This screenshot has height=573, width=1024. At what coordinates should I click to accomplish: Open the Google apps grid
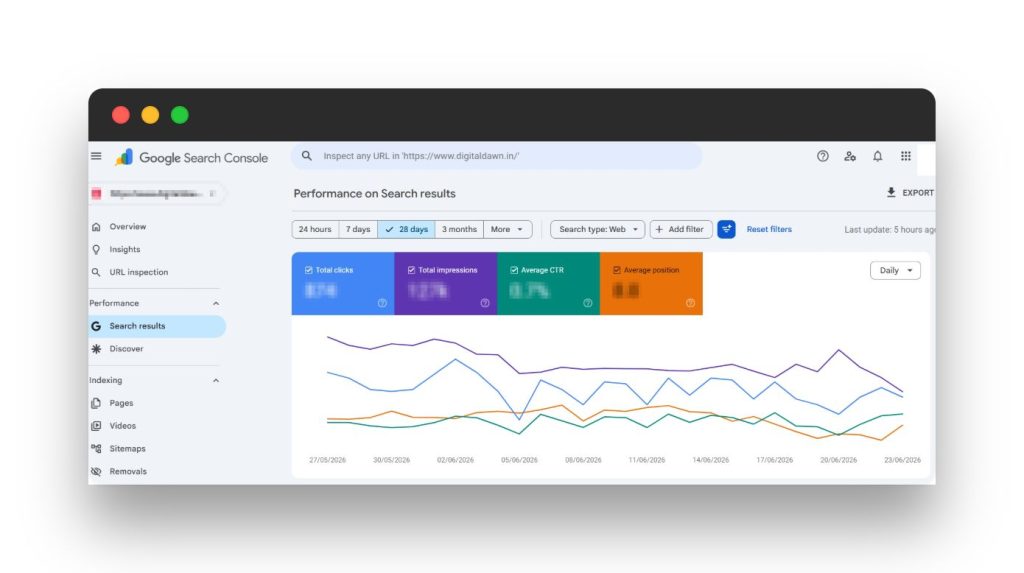point(905,156)
